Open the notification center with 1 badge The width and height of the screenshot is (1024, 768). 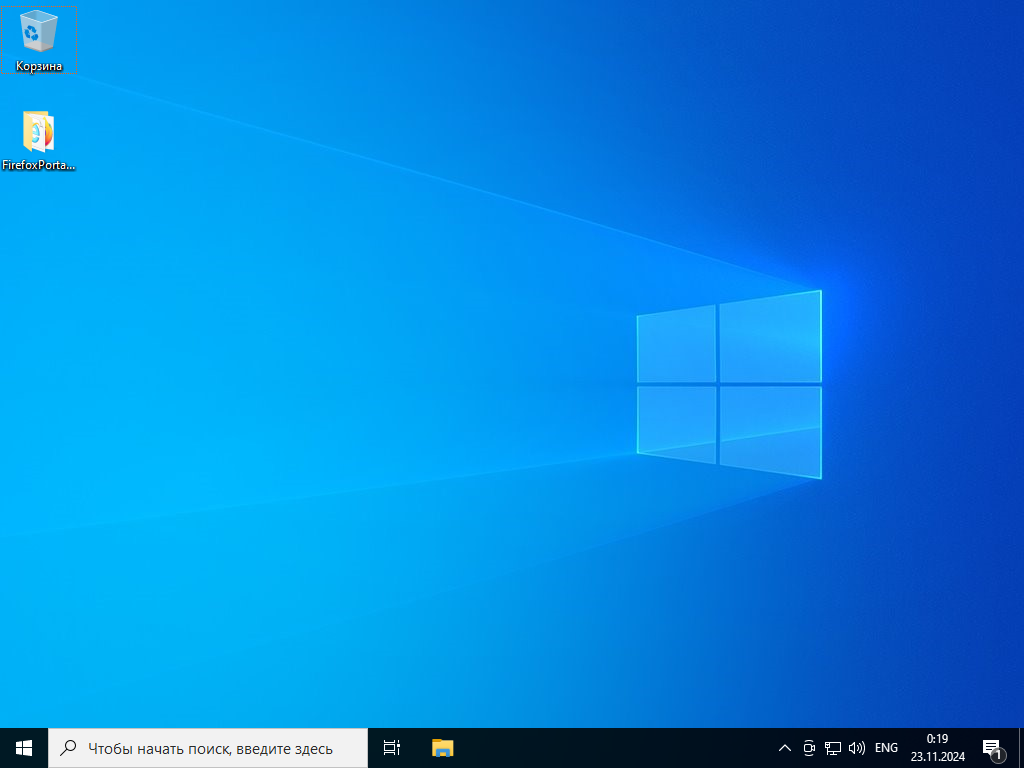point(992,748)
